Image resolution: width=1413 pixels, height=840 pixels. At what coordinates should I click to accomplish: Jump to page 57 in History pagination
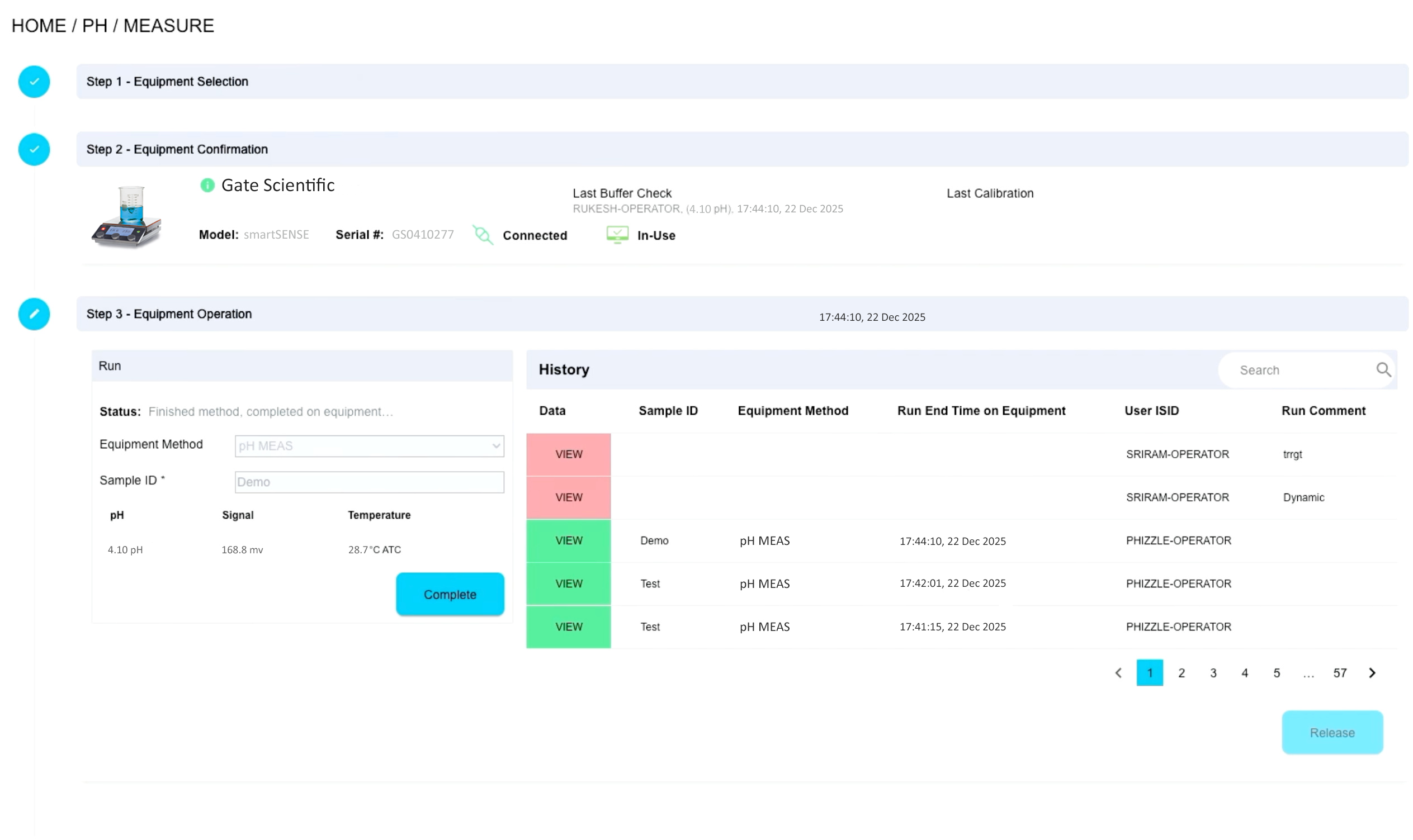click(x=1340, y=672)
